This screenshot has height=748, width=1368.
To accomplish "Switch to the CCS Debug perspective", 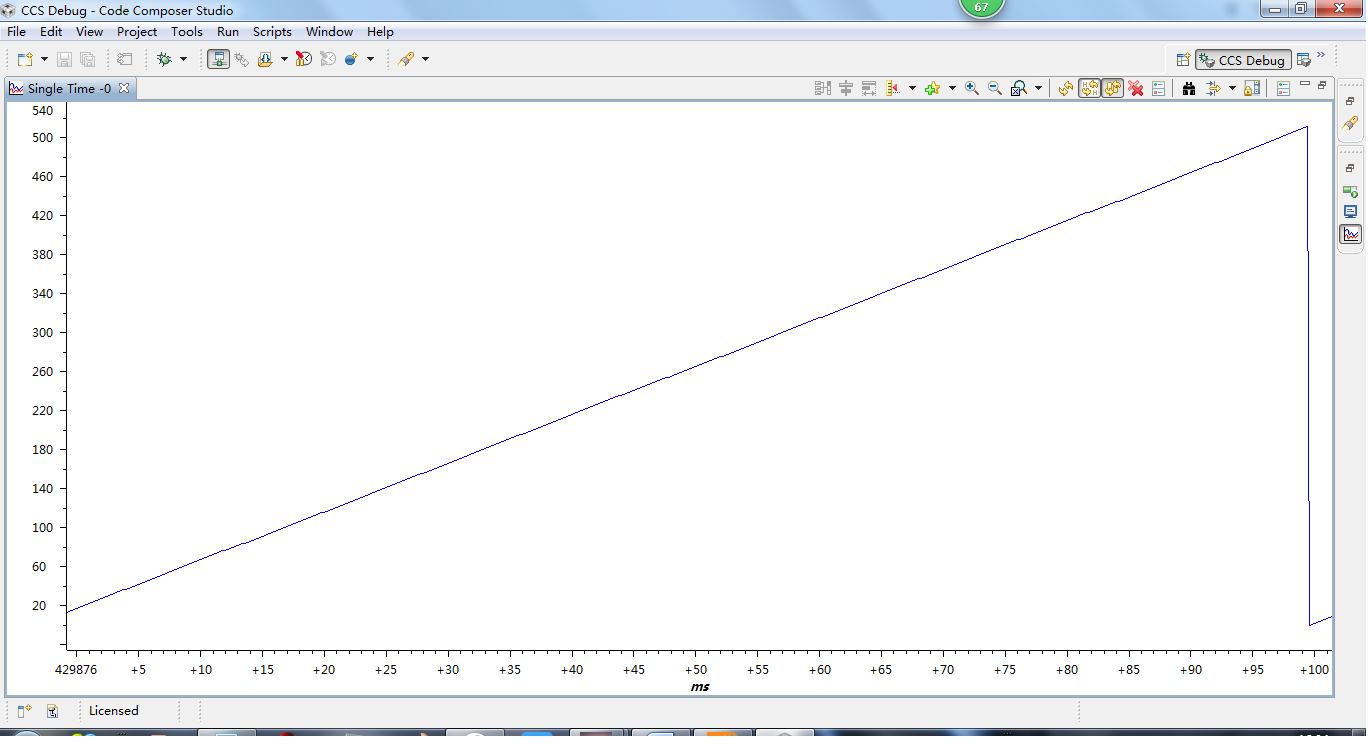I will pos(1243,60).
